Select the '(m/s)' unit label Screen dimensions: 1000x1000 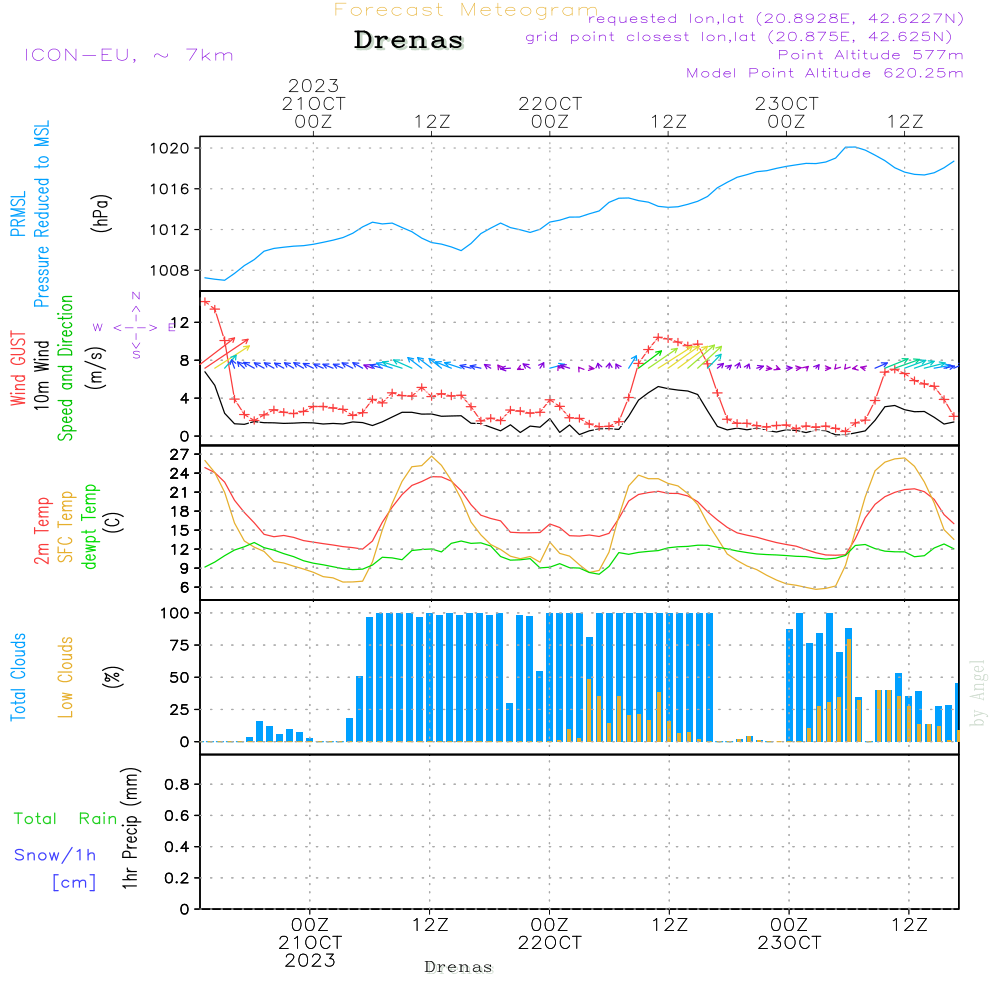[96, 368]
